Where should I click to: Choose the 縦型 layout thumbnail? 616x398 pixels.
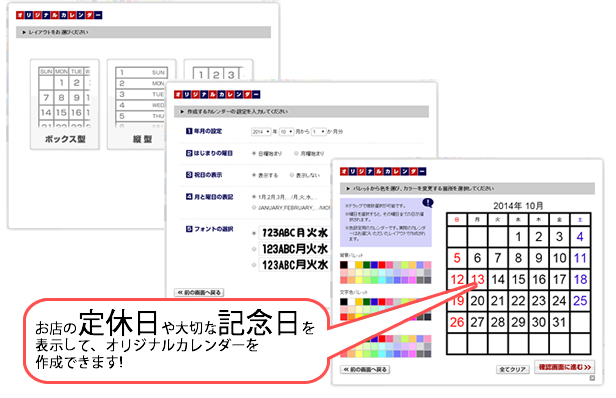pos(136,105)
